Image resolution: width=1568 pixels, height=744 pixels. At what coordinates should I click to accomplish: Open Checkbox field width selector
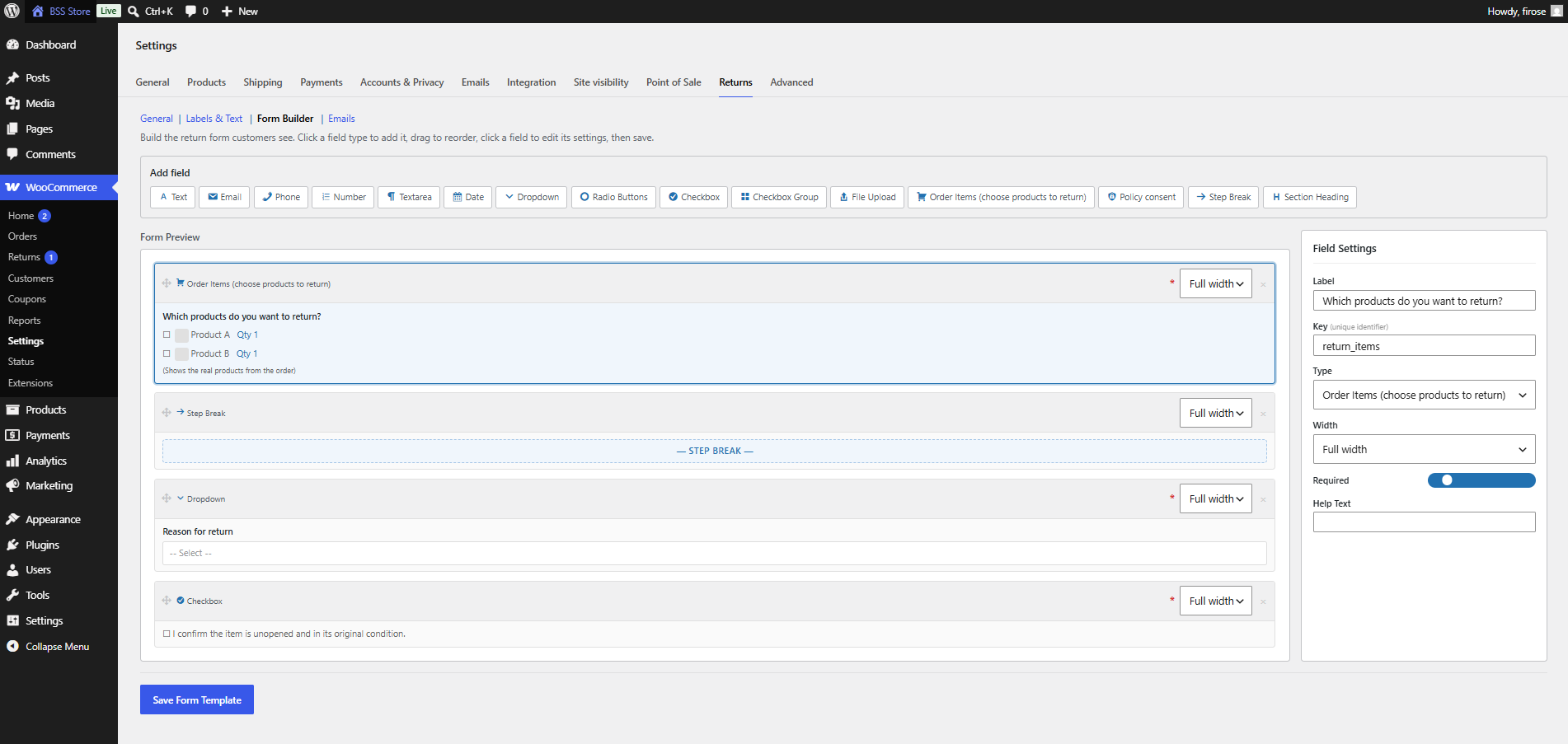[x=1215, y=601]
